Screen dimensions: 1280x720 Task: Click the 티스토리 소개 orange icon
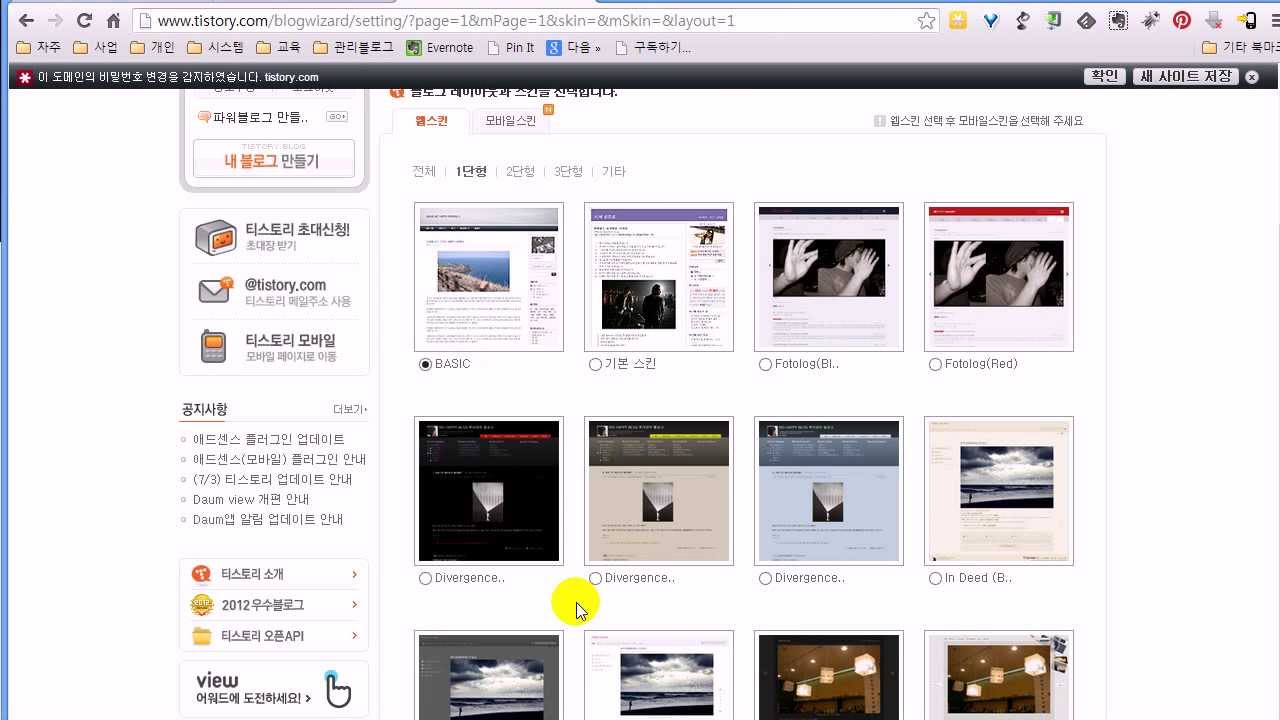click(202, 574)
